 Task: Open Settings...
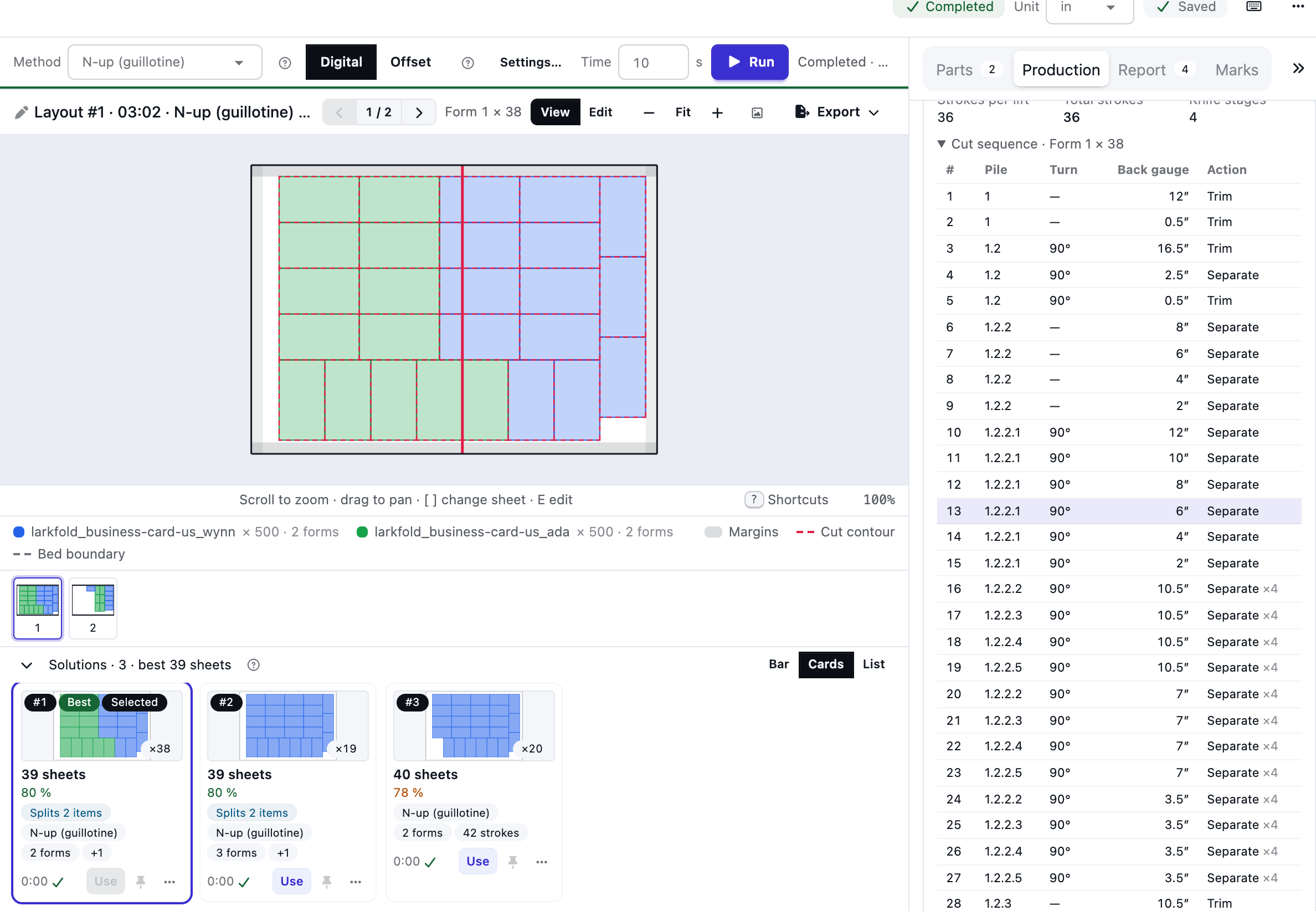pyautogui.click(x=531, y=62)
